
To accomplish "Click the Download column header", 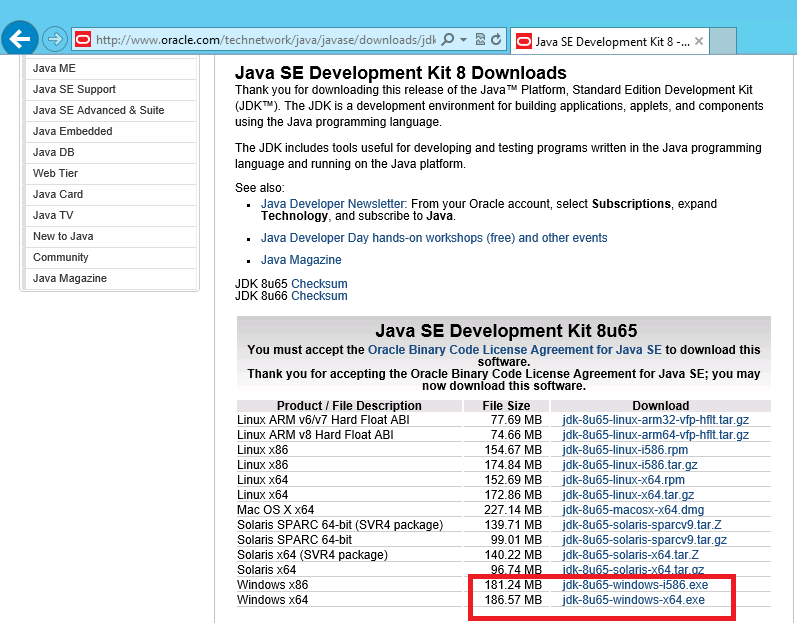I will (x=661, y=406).
